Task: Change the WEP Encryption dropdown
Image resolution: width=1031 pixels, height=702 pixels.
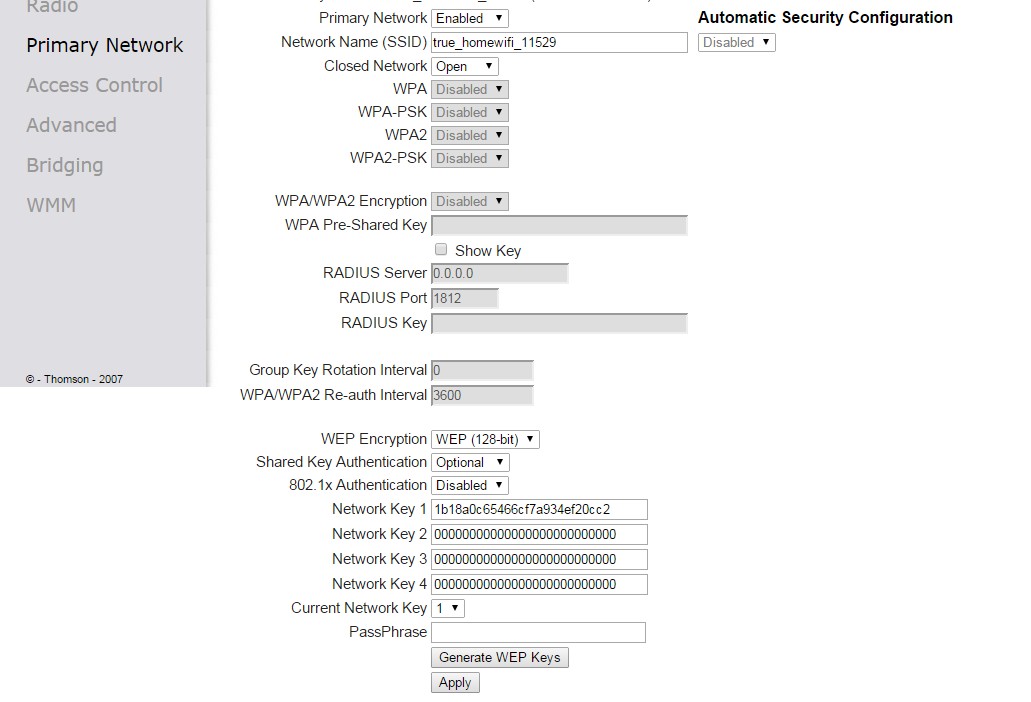Action: (485, 439)
